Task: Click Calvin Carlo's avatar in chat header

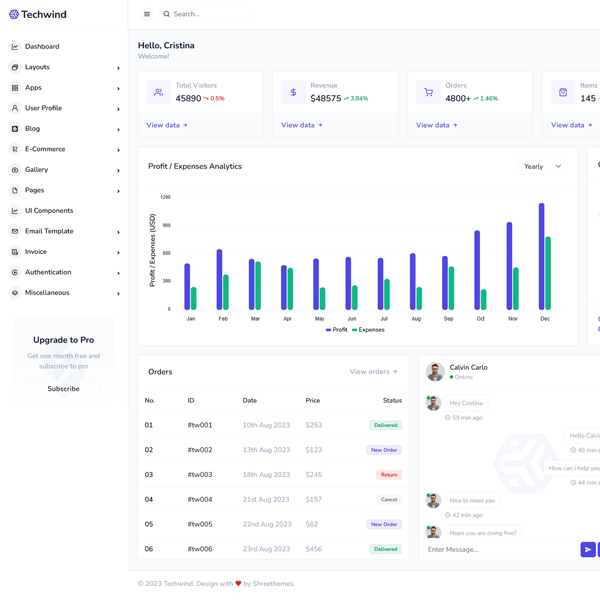Action: point(435,372)
